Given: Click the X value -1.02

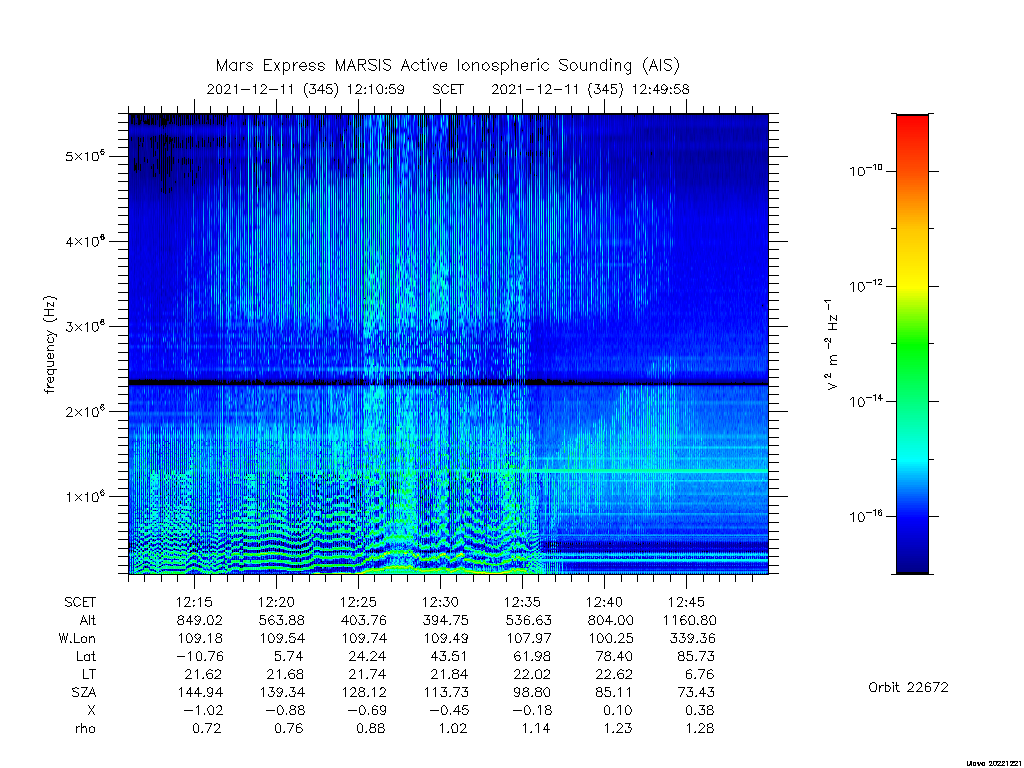Looking at the screenshot, I should point(204,710).
